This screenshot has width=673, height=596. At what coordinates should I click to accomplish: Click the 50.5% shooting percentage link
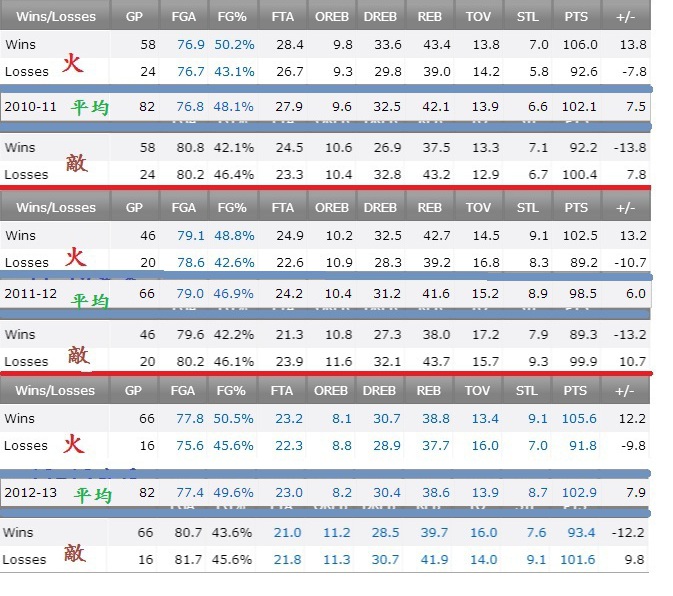(235, 418)
